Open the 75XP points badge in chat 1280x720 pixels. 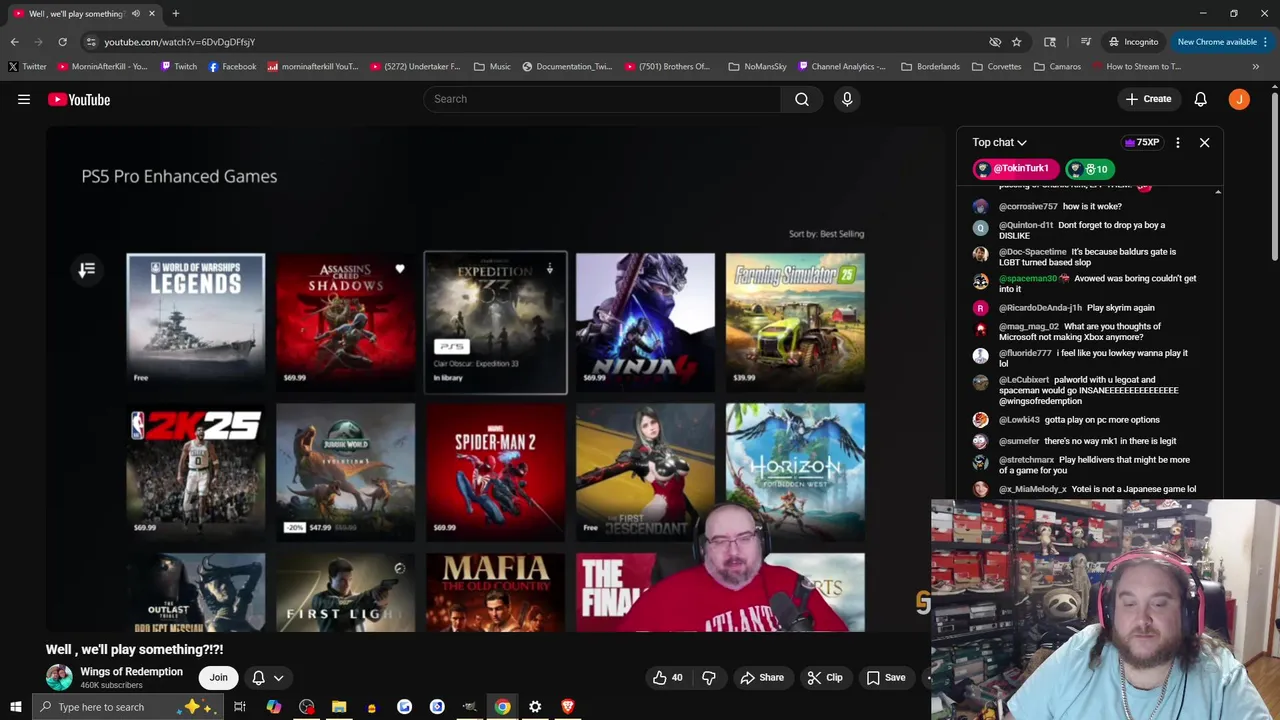(x=1142, y=143)
